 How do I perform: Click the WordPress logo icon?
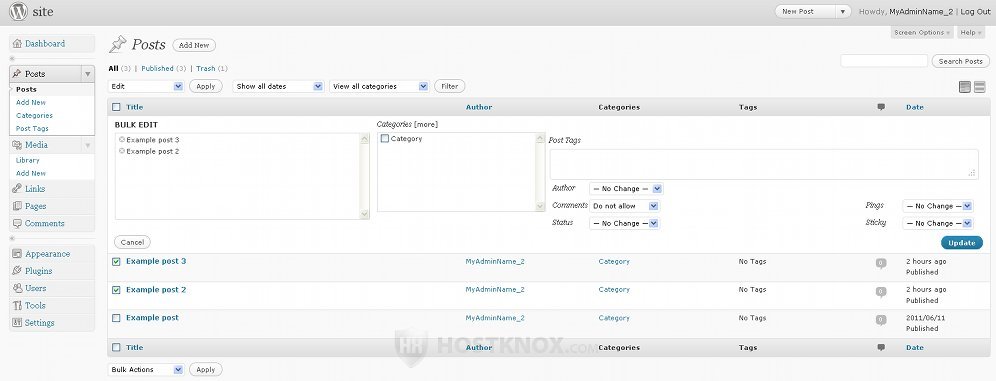click(18, 11)
